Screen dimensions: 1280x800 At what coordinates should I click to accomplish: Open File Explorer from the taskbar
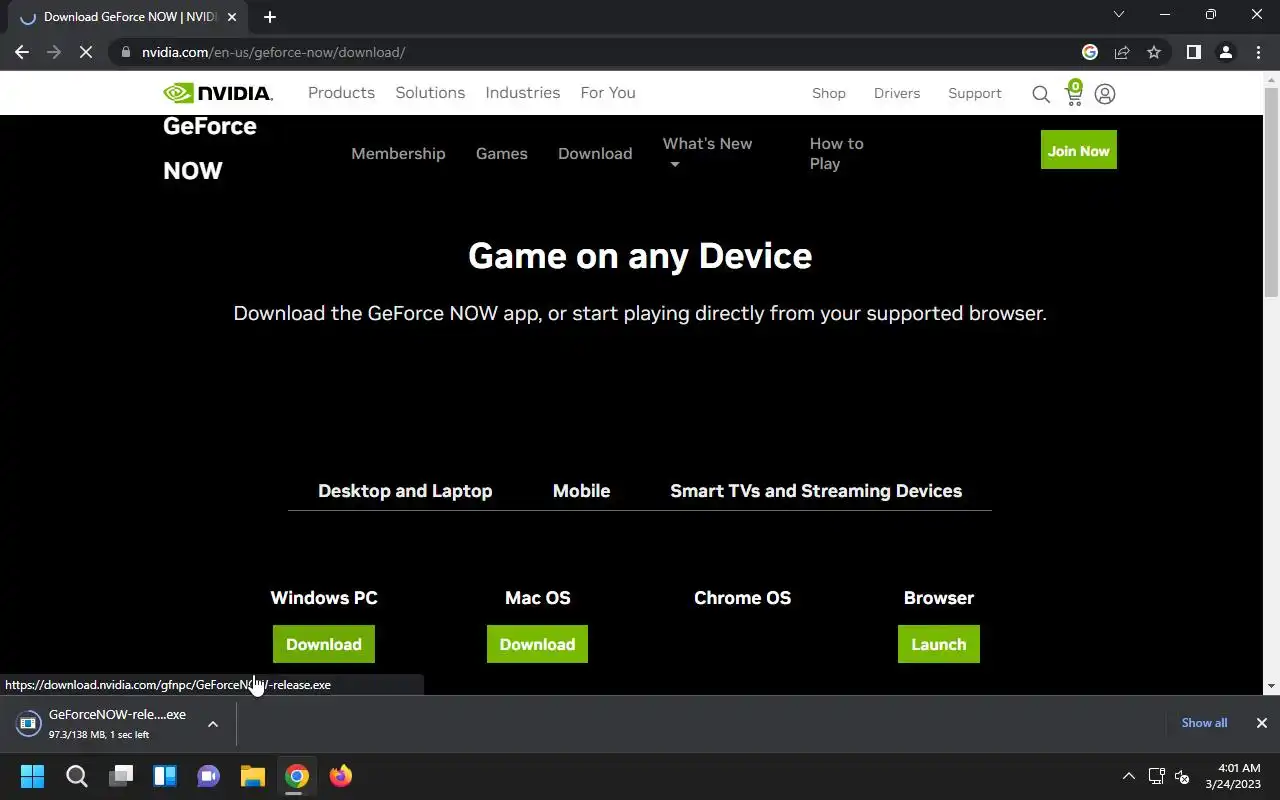click(253, 776)
